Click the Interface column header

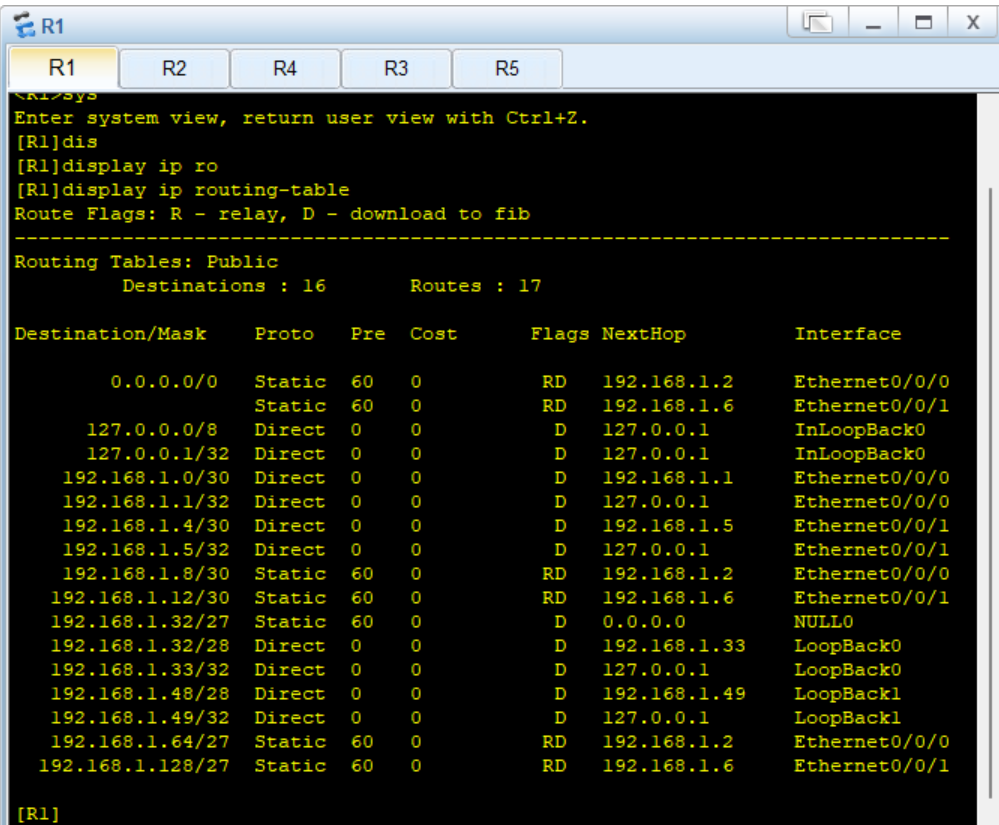(847, 334)
